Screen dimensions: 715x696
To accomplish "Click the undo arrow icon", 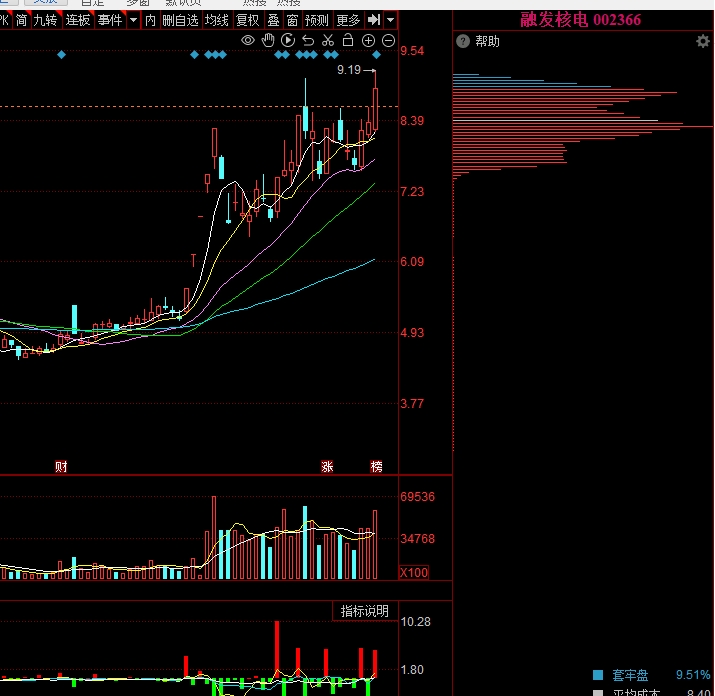I will (x=308, y=41).
